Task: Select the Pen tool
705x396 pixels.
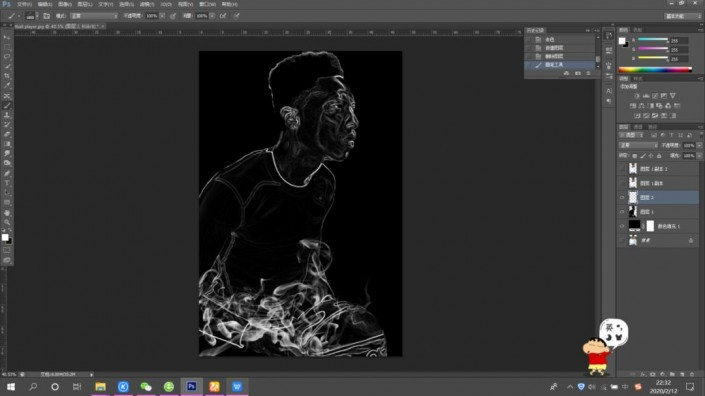Action: [7, 174]
